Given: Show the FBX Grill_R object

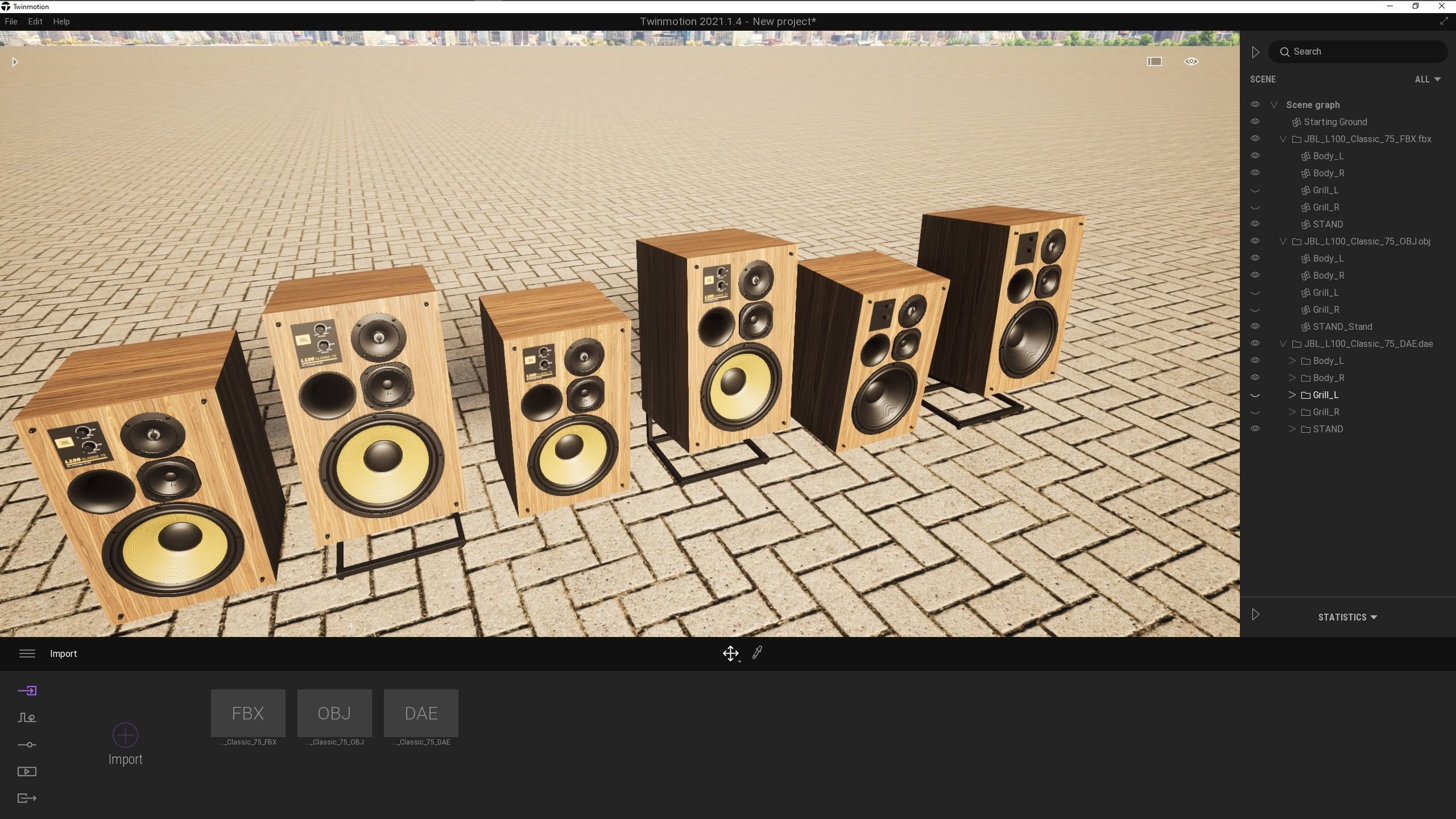Looking at the screenshot, I should pyautogui.click(x=1255, y=208).
